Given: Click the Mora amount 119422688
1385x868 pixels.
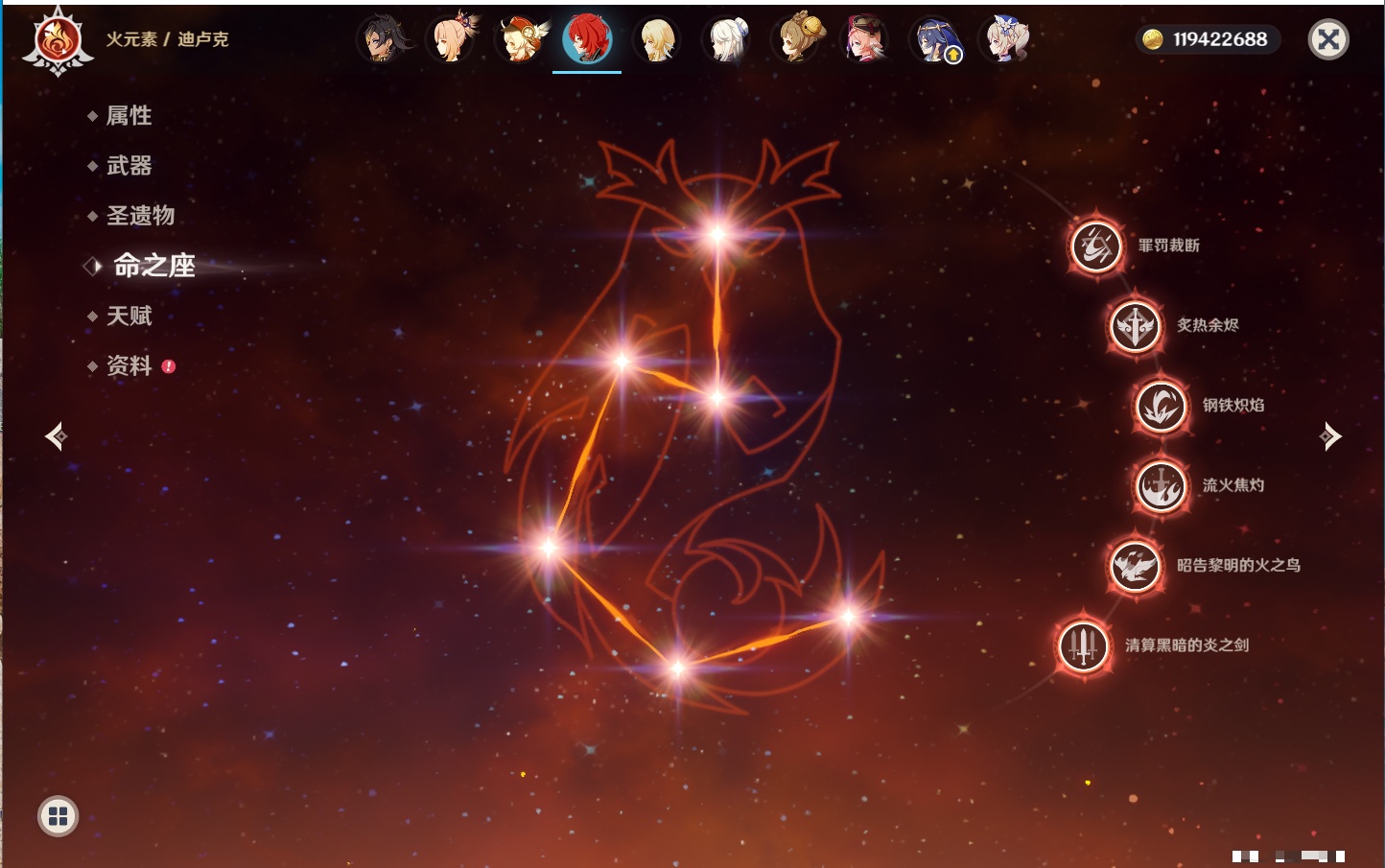Looking at the screenshot, I should pos(1220,39).
